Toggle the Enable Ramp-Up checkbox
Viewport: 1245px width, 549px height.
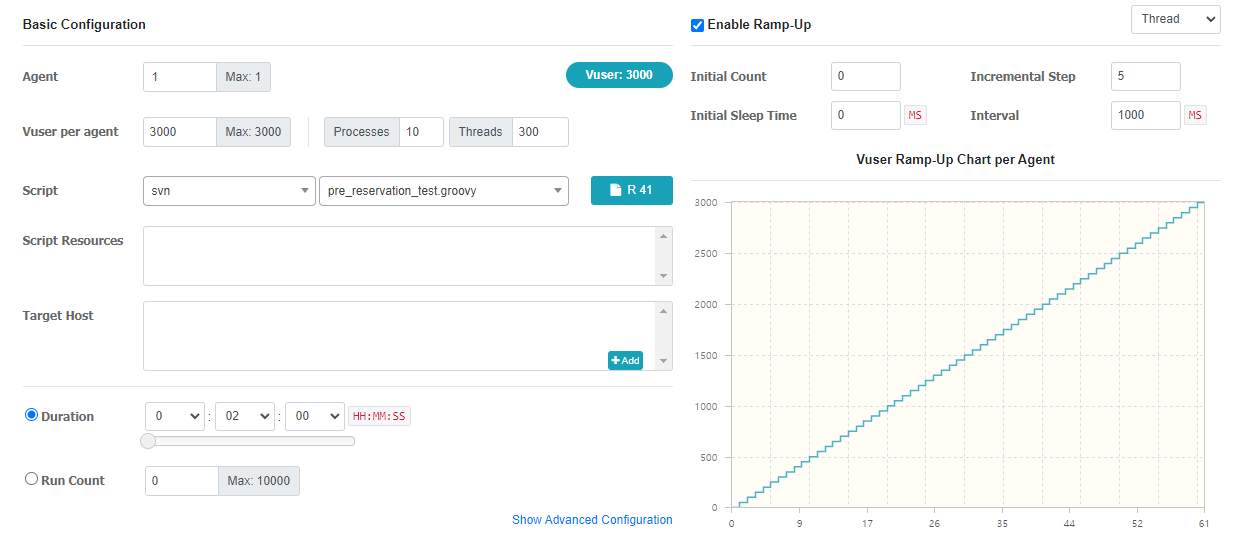(697, 25)
